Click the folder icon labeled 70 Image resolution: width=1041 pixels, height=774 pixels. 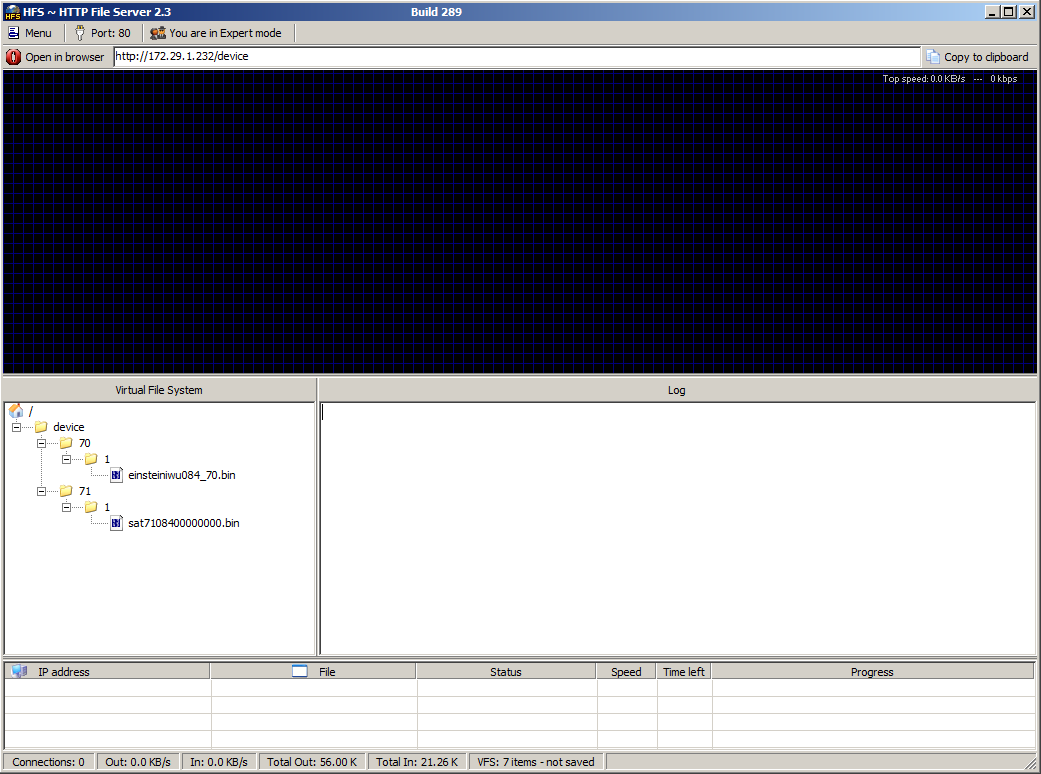coord(66,443)
